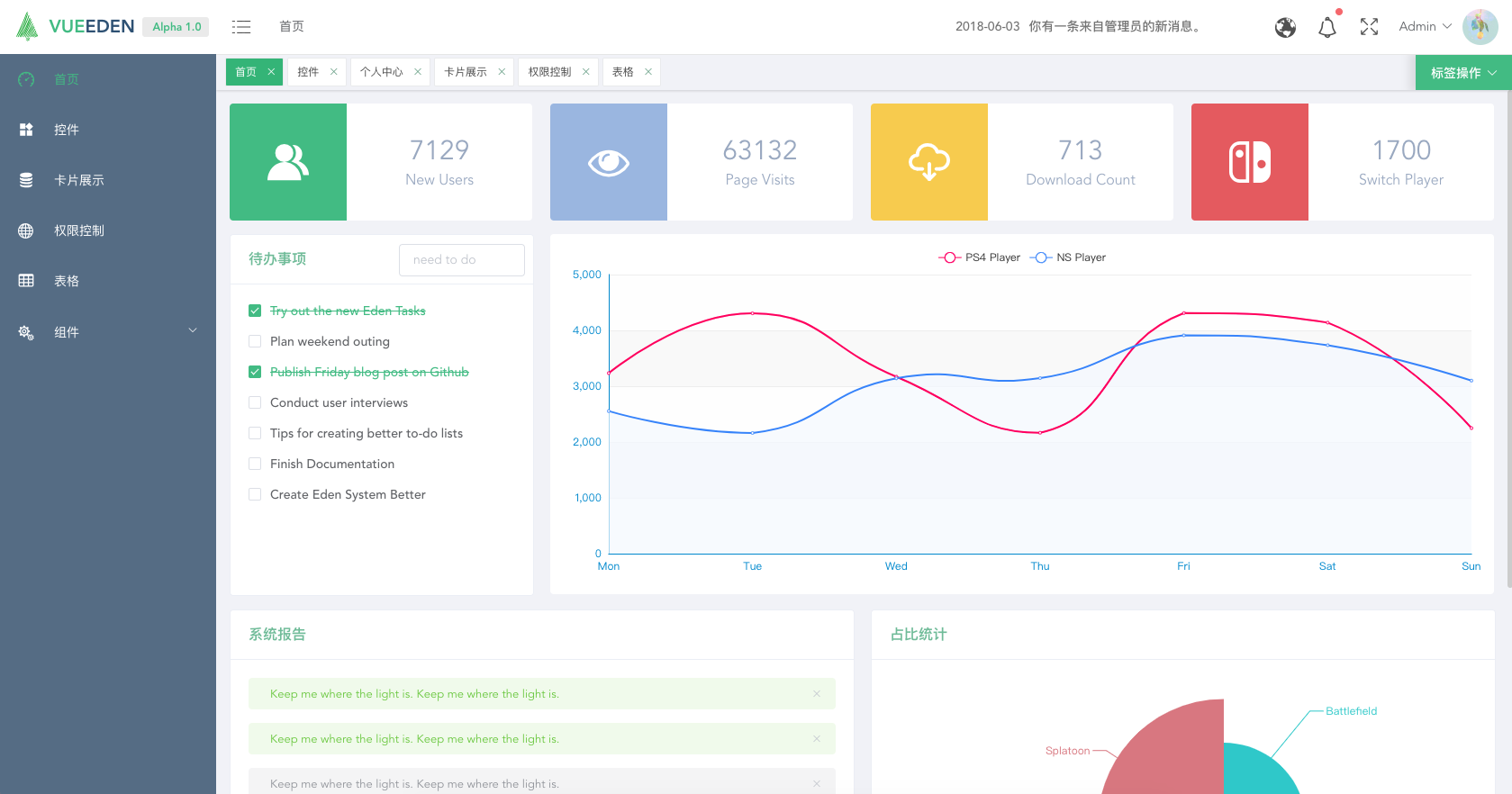1512x794 pixels.
Task: Dismiss the first green 'Keep me' alert
Action: [x=817, y=693]
